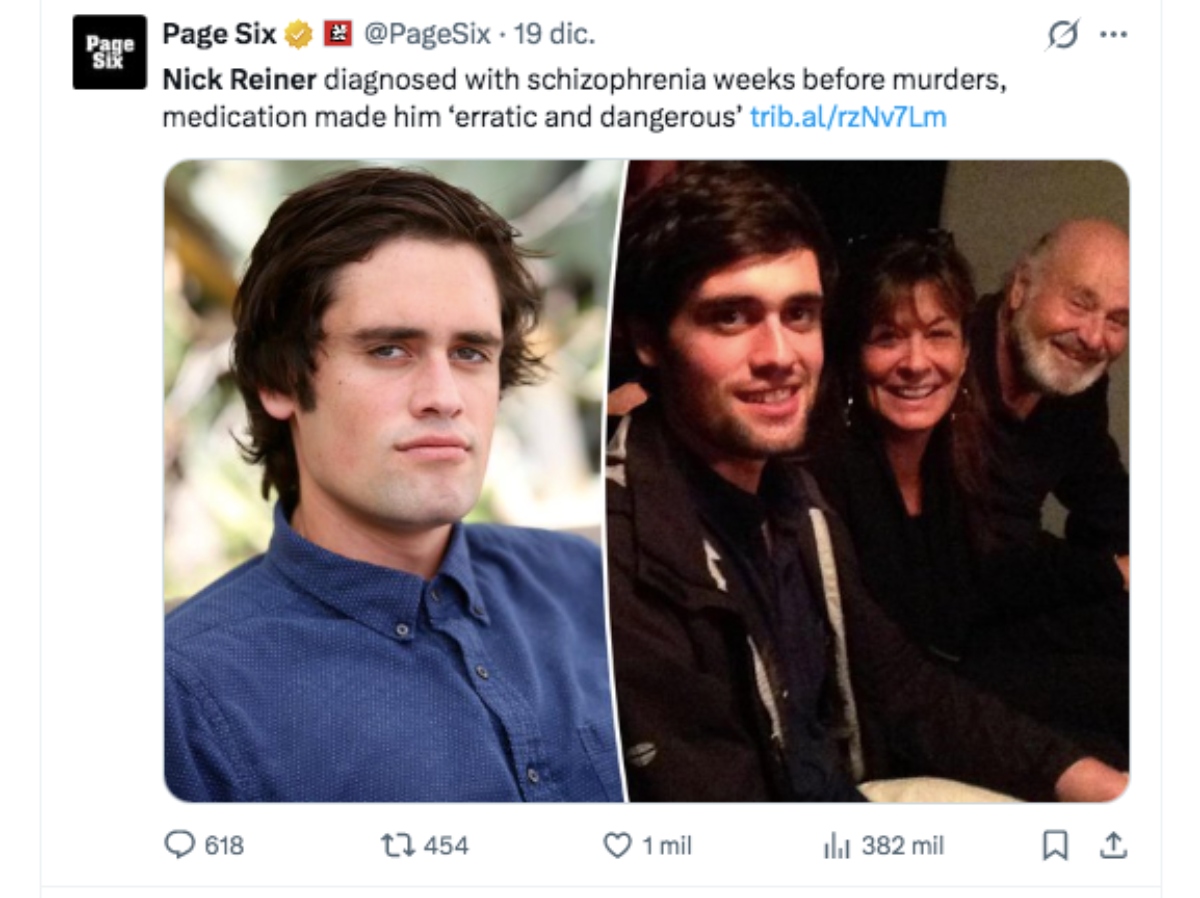1200x898 pixels.
Task: Open the Page Six display name
Action: [219, 35]
